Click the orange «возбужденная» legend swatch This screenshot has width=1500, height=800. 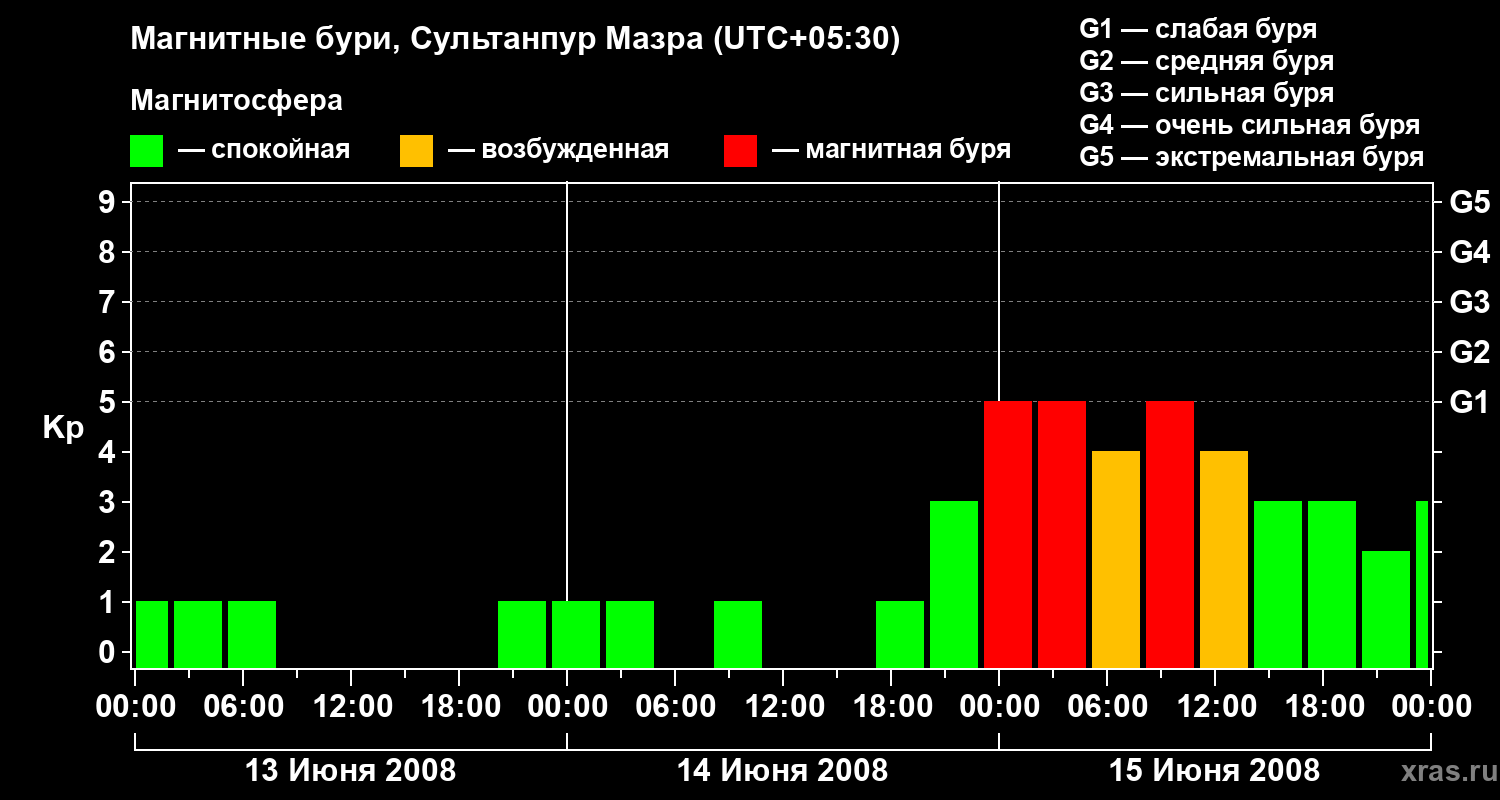point(417,151)
